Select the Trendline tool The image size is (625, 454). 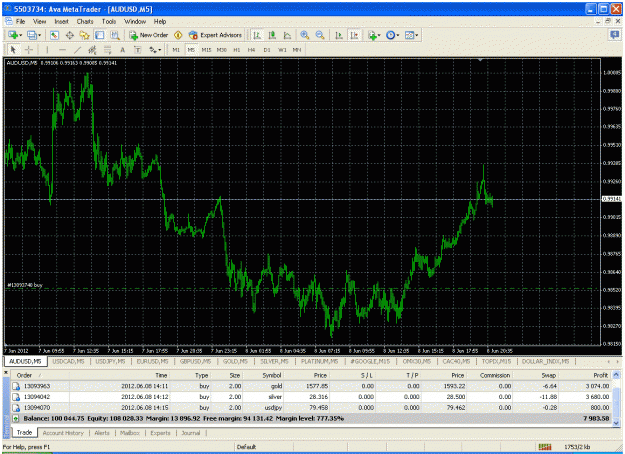(77, 50)
